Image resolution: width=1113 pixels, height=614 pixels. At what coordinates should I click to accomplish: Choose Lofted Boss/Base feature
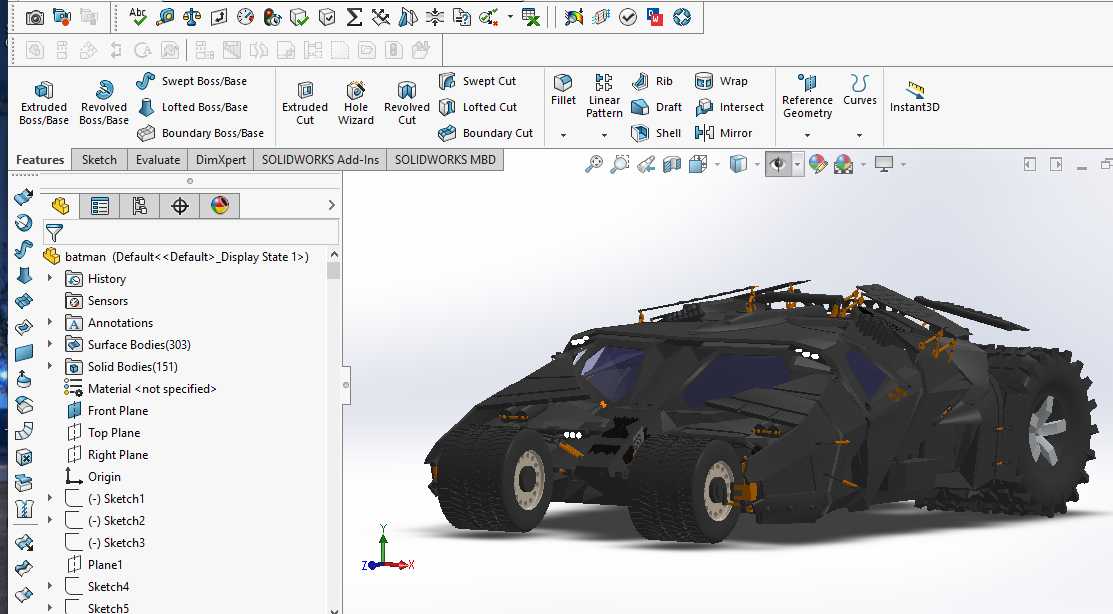(192, 107)
